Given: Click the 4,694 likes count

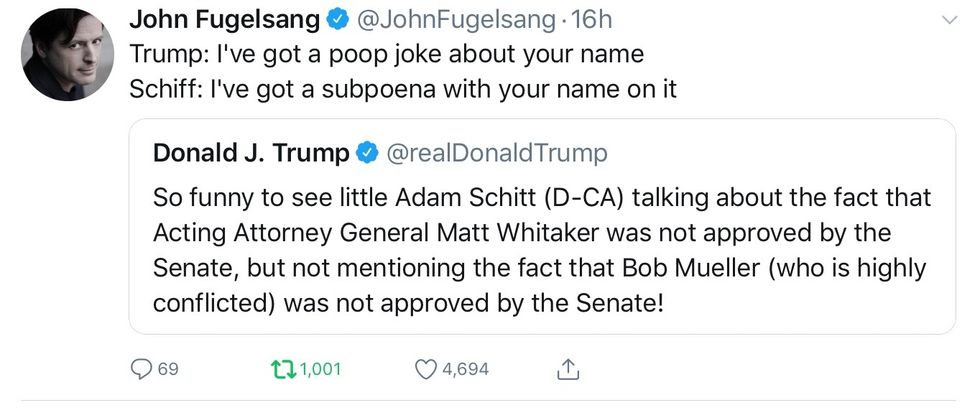Looking at the screenshot, I should pos(465,369).
